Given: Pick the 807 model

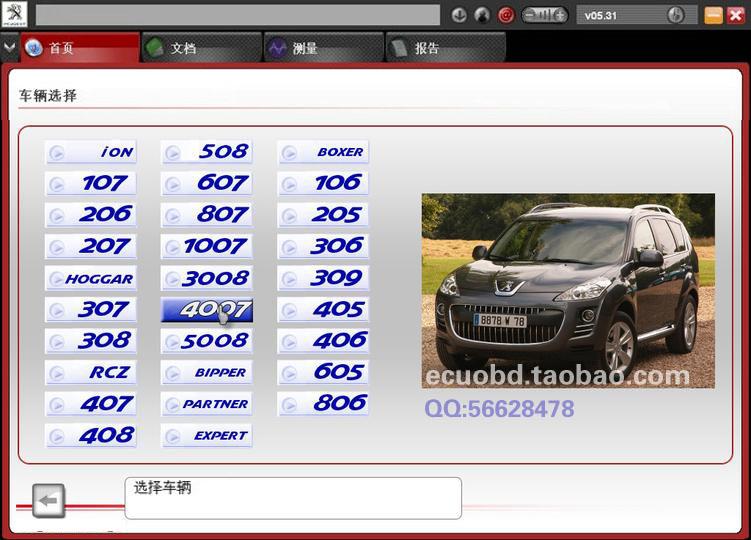Looking at the screenshot, I should coord(207,215).
